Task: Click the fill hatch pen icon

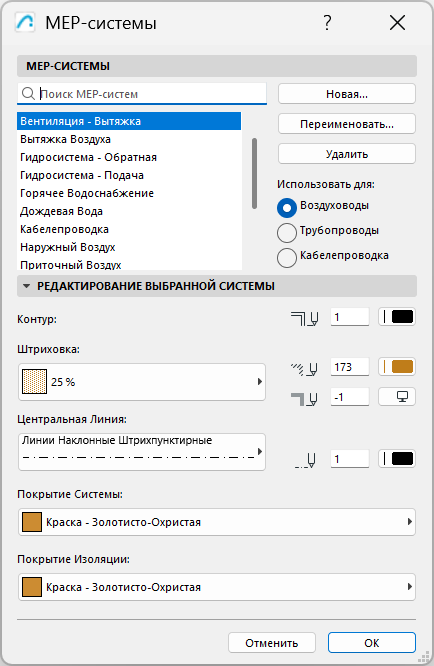Action: point(305,368)
